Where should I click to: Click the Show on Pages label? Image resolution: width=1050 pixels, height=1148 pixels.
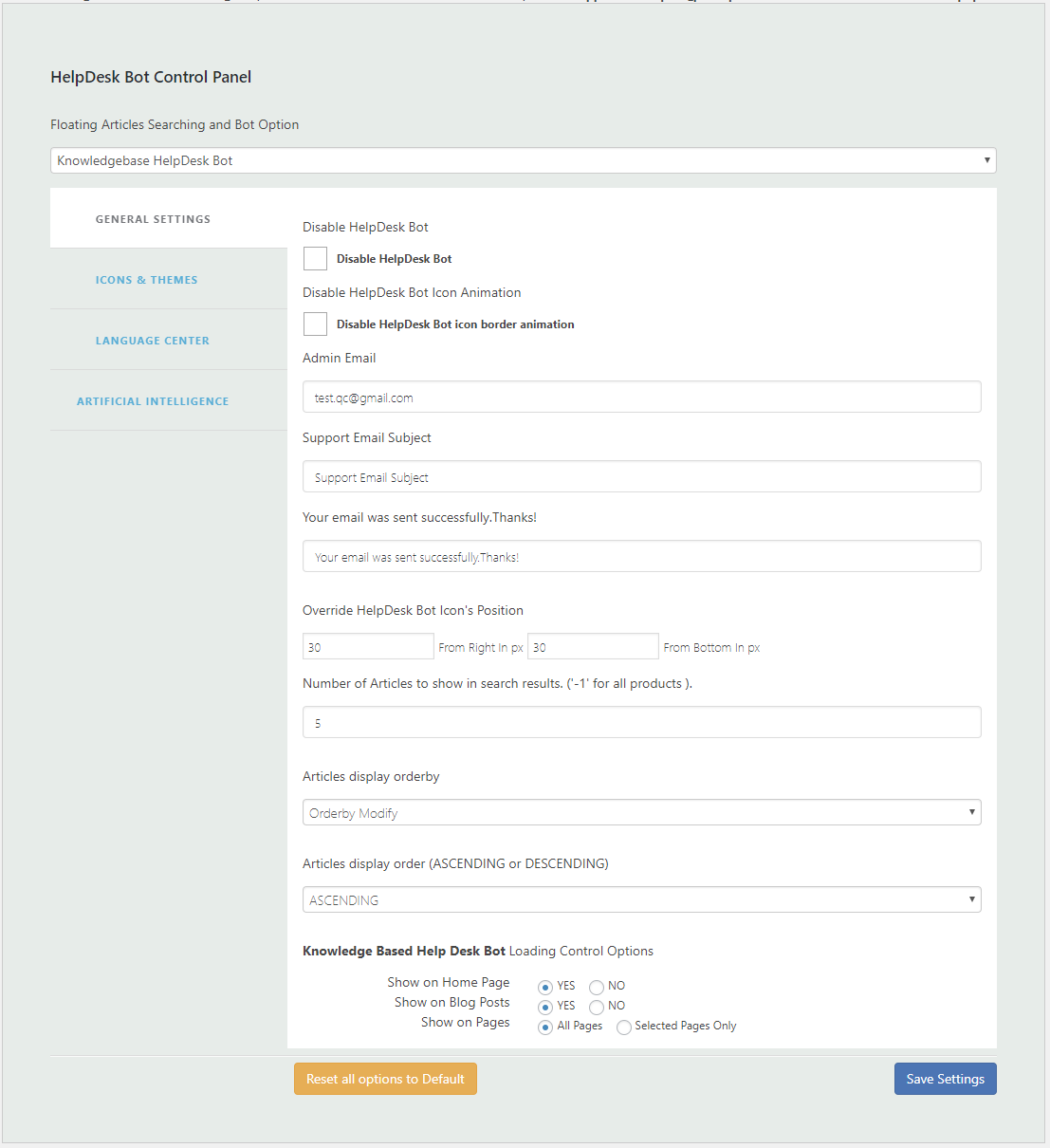pos(466,1022)
